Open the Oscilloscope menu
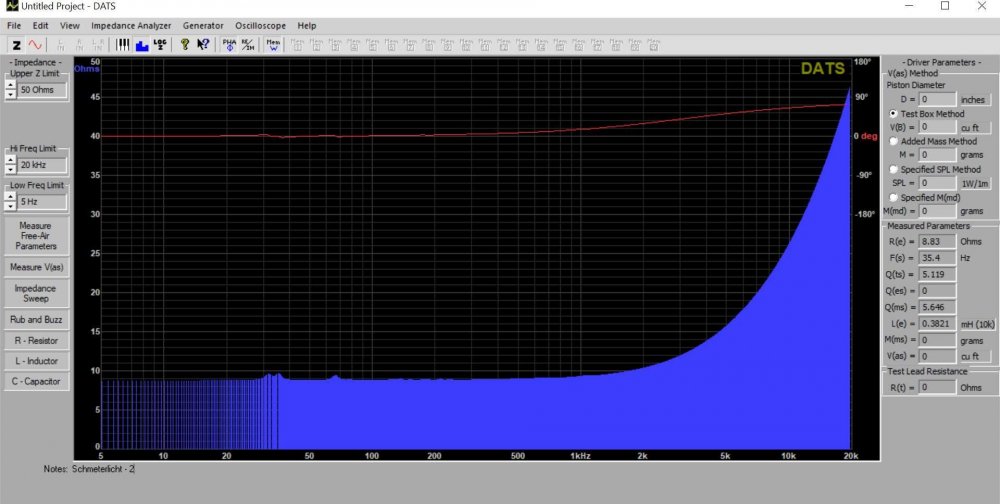The height and width of the screenshot is (504, 1000). 261,25
